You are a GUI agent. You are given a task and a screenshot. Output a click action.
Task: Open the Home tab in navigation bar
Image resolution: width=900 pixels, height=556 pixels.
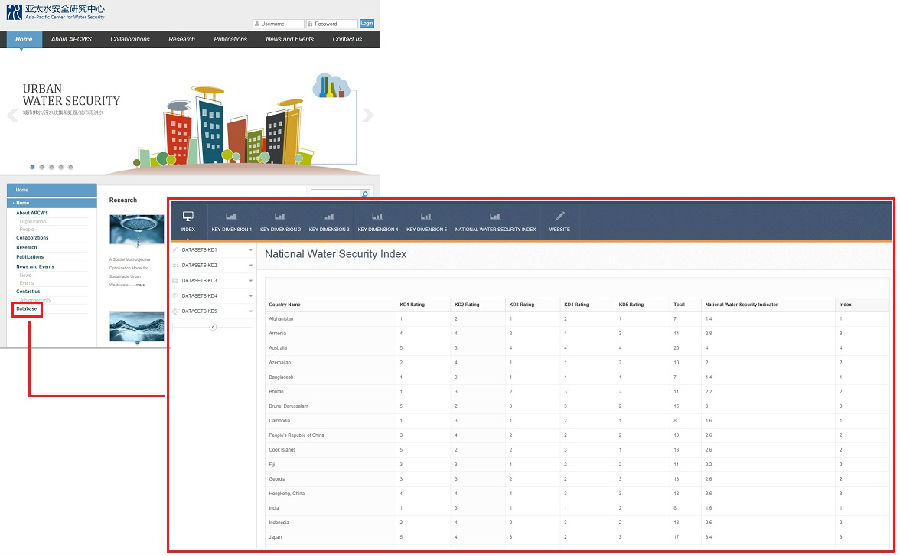click(24, 39)
